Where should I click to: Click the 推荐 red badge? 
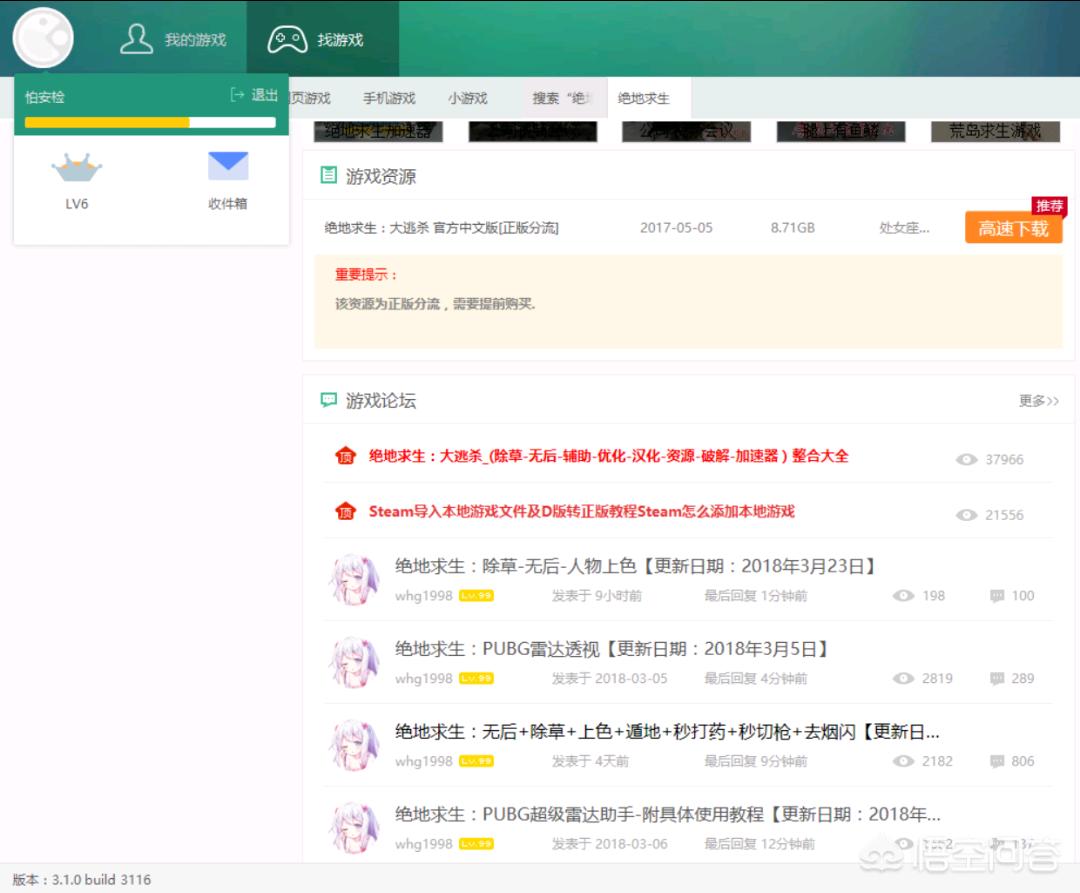pyautogui.click(x=1049, y=206)
